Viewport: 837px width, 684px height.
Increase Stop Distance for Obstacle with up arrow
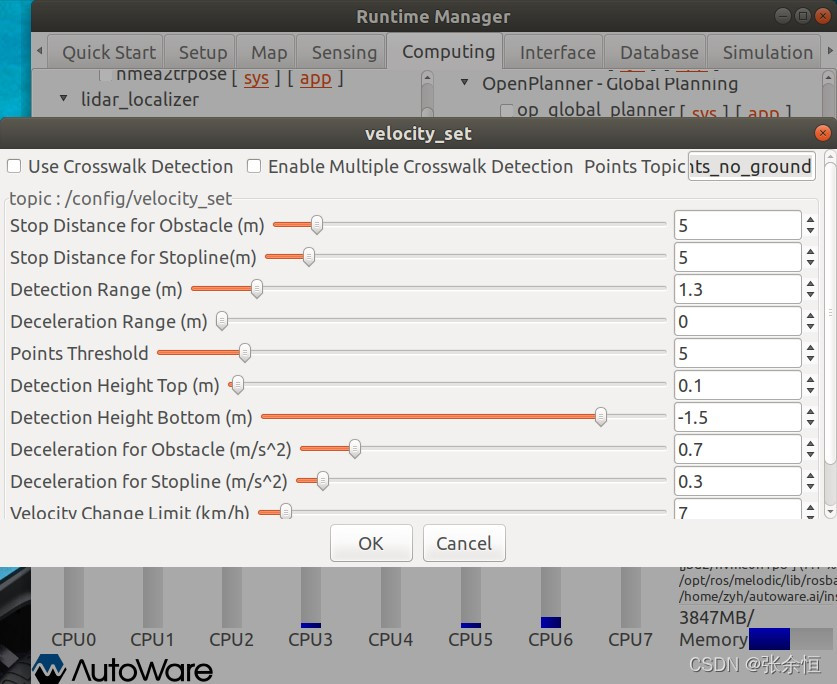coord(810,219)
